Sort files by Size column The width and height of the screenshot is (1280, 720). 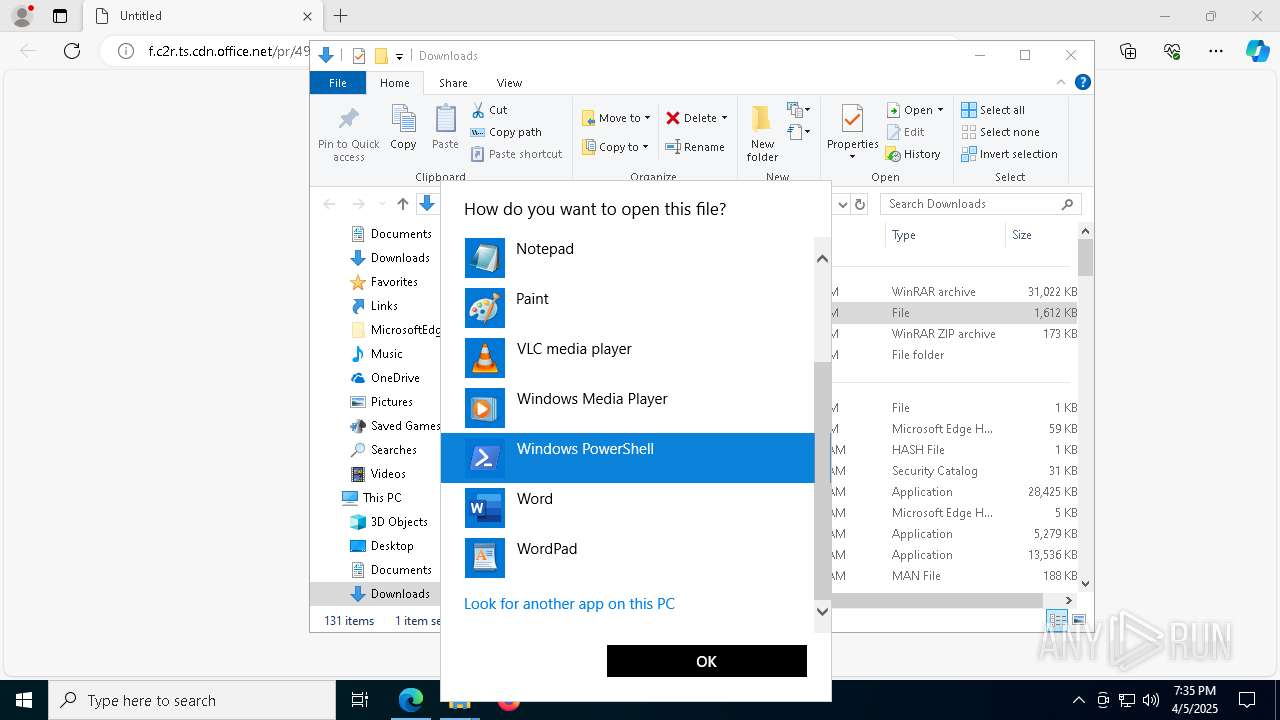click(1040, 235)
